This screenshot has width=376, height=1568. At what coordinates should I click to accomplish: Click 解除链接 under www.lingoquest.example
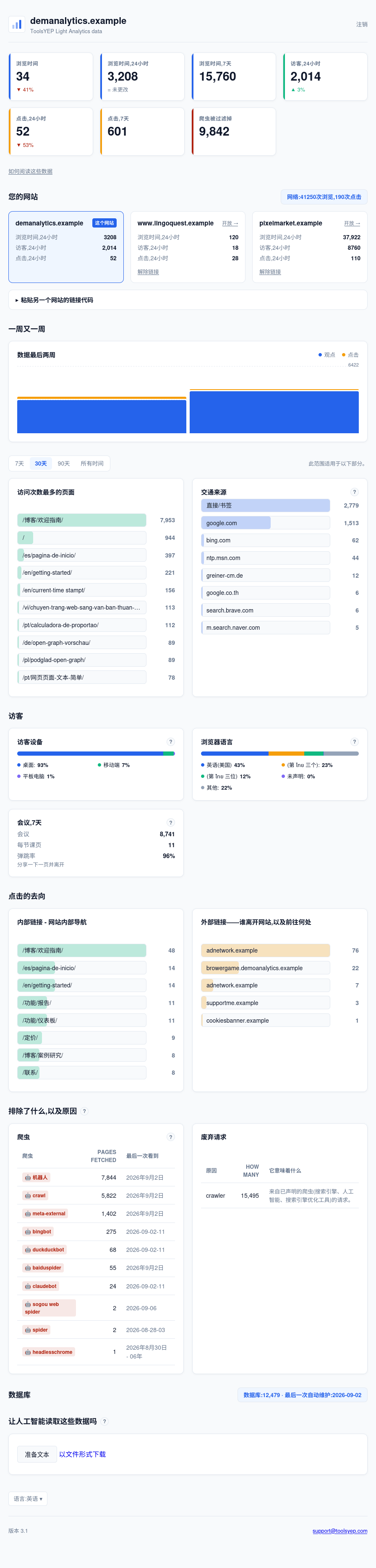[x=148, y=272]
